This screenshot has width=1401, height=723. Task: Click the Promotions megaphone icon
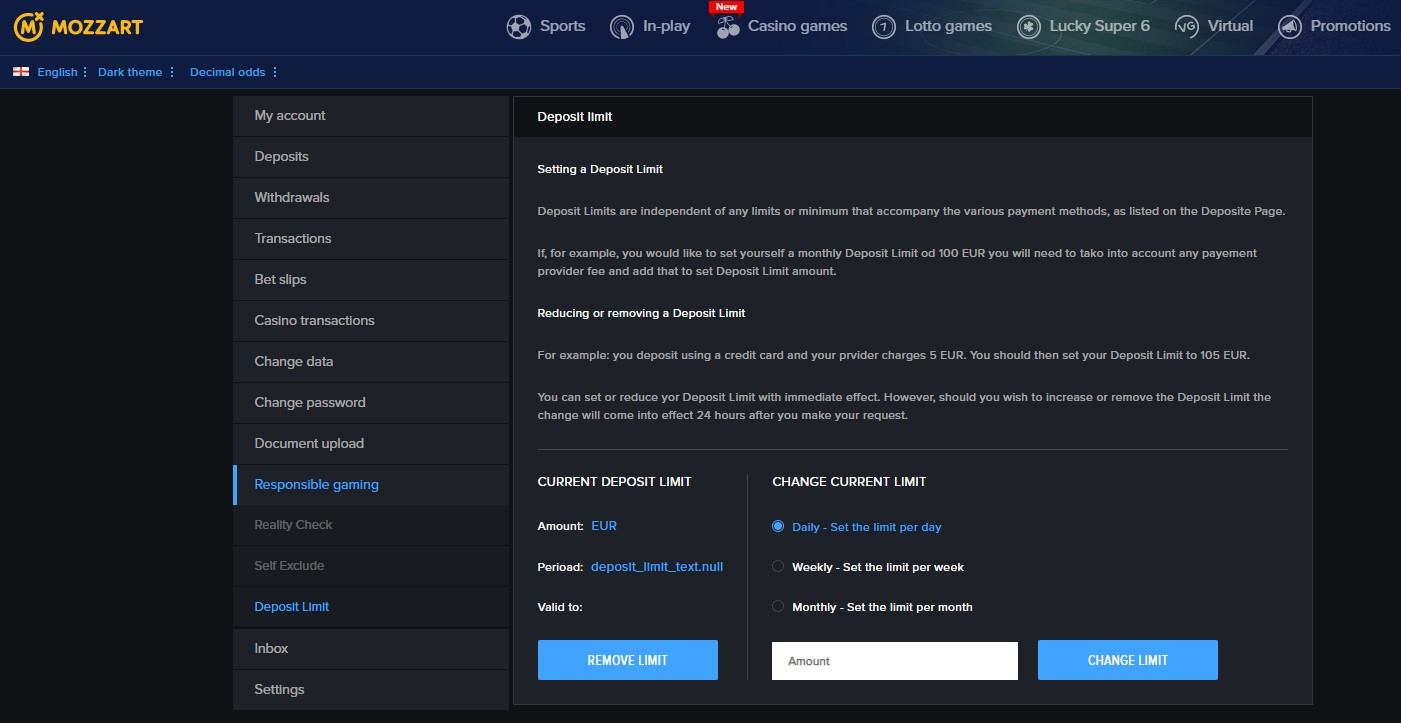pos(1290,27)
